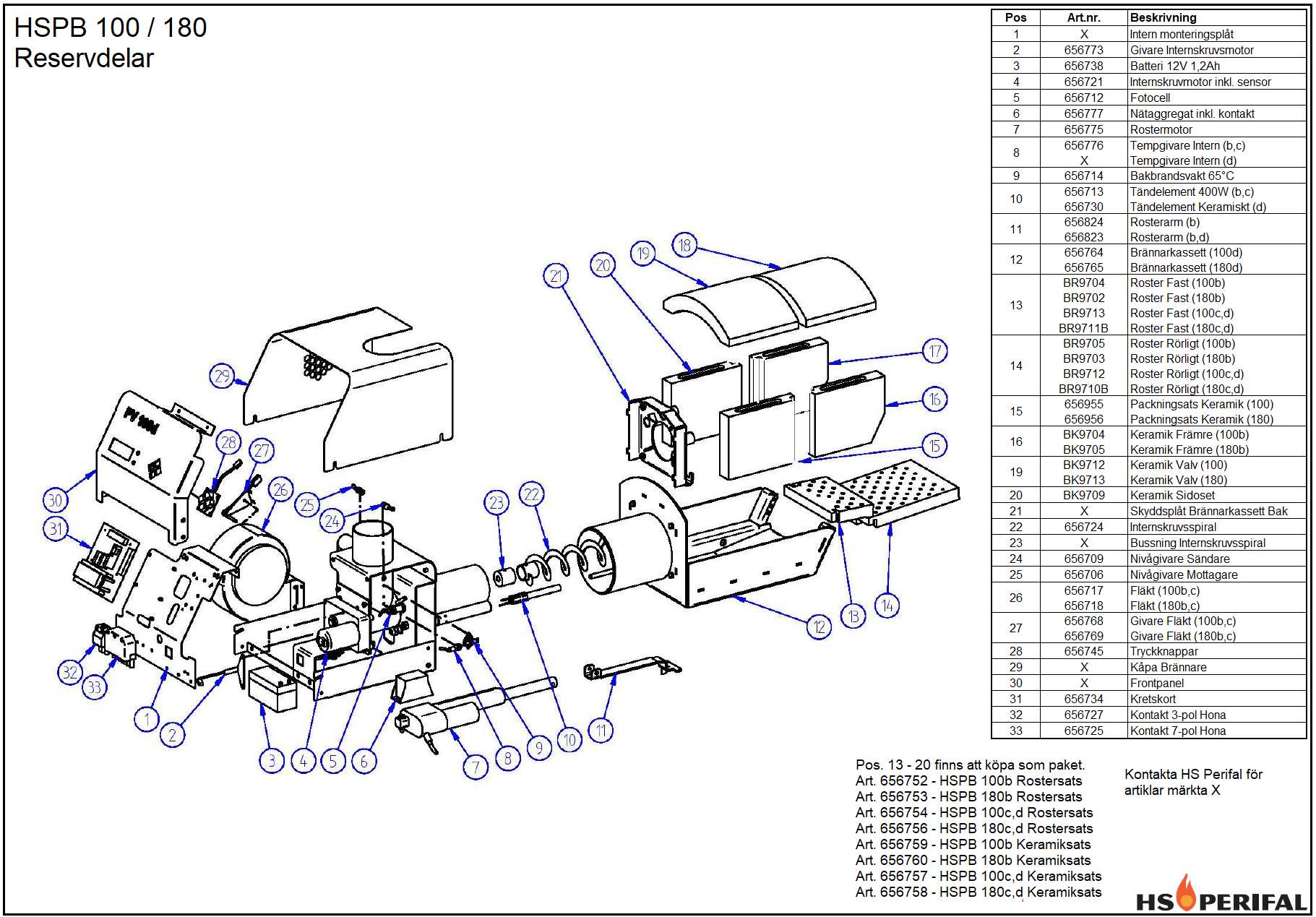Click callout circle 16 in the diagram

coord(935,399)
